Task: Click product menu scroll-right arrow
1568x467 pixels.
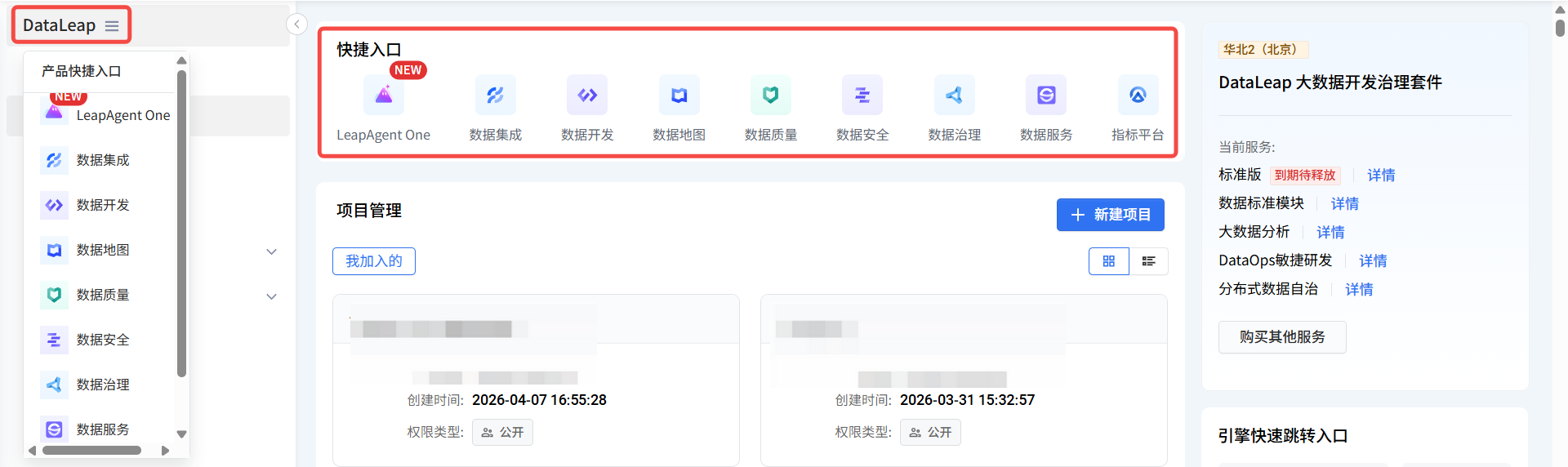Action: 165,450
